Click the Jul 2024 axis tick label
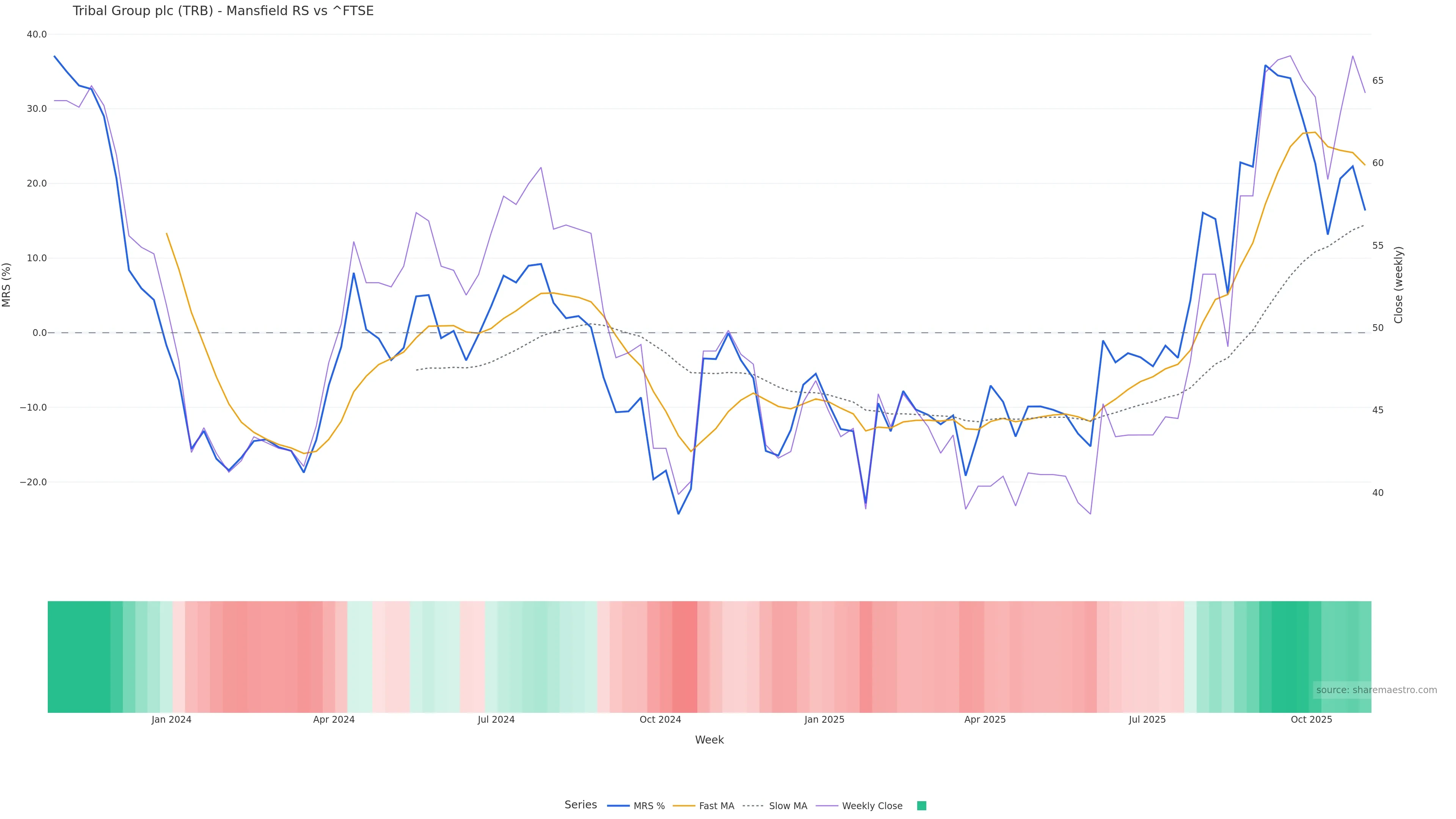1456x819 pixels. 496,720
